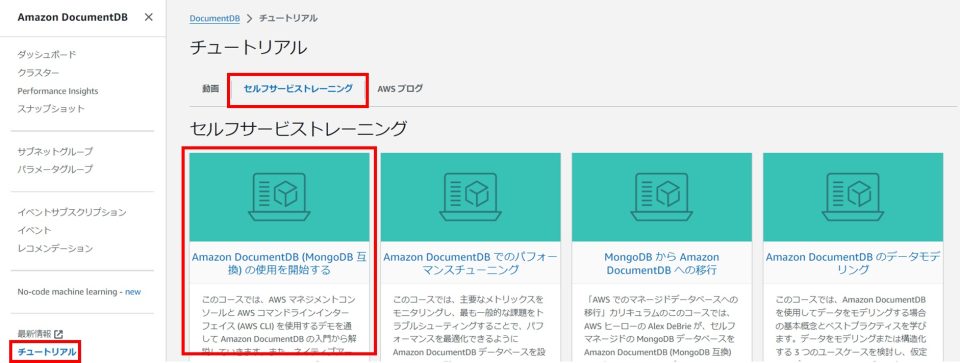Image resolution: width=960 pixels, height=363 pixels.
Task: Open パラメータグループ page
Action: (55, 169)
